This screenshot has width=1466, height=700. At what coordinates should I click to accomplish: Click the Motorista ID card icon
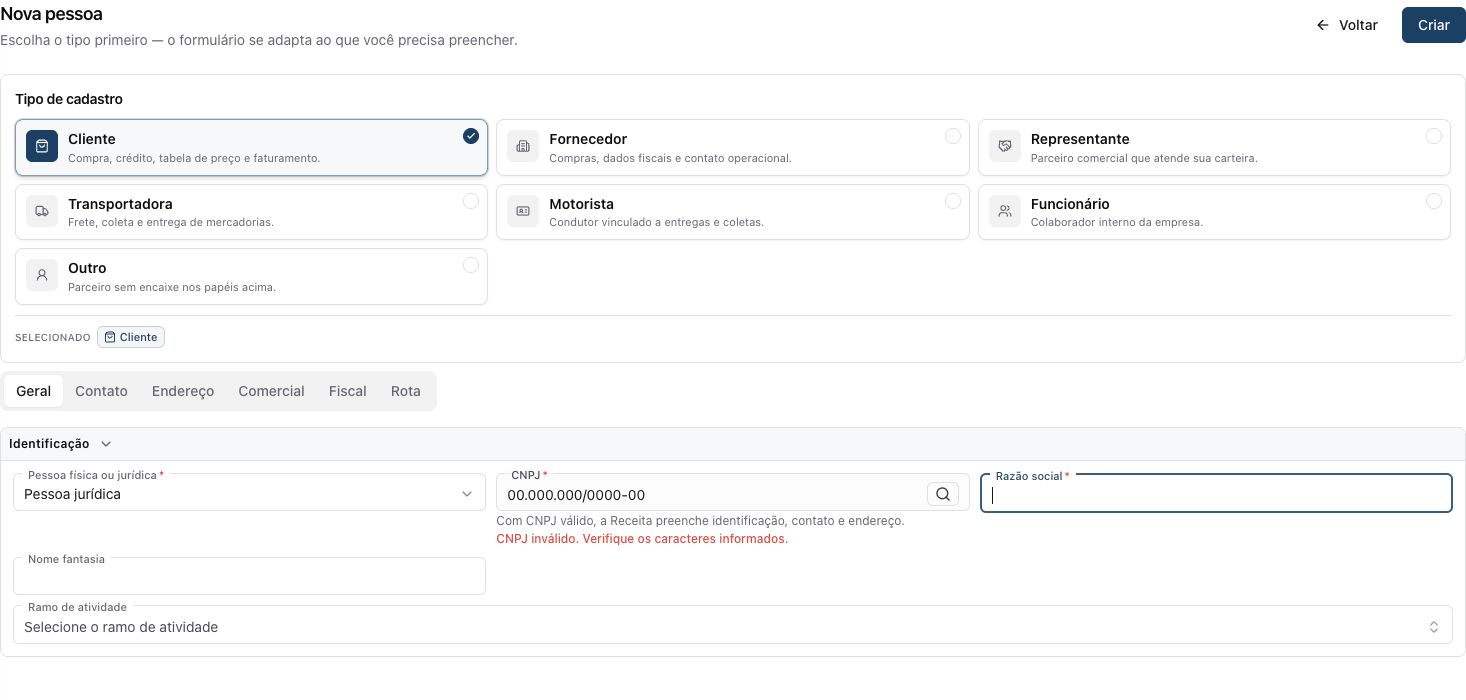pos(523,211)
